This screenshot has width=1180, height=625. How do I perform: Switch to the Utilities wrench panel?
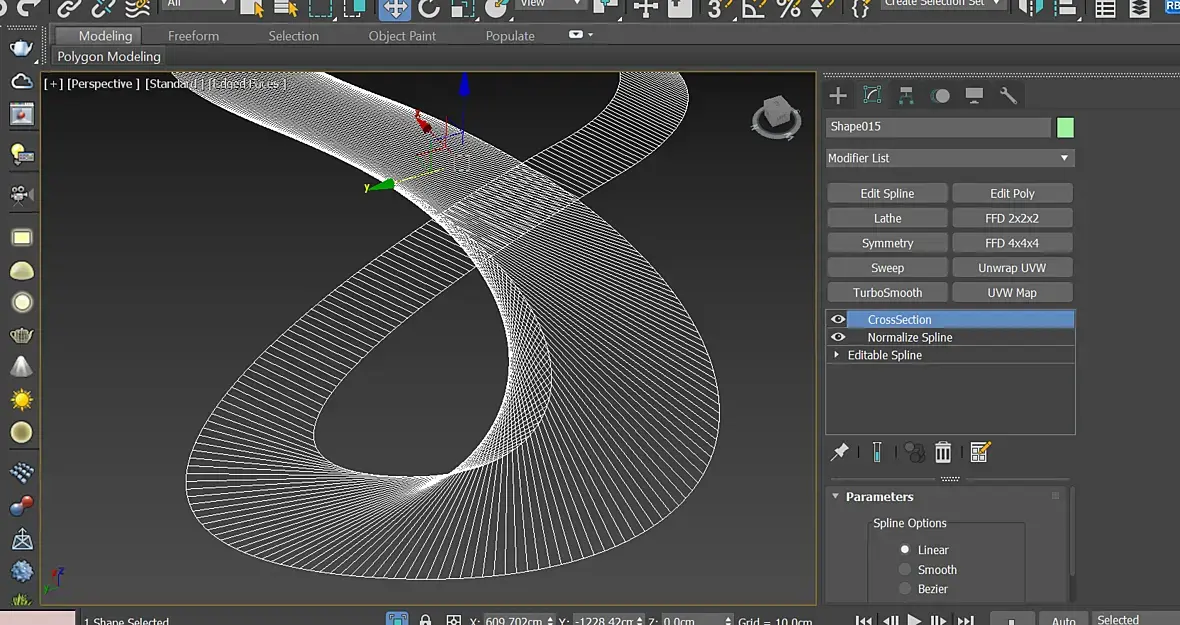click(x=1008, y=96)
